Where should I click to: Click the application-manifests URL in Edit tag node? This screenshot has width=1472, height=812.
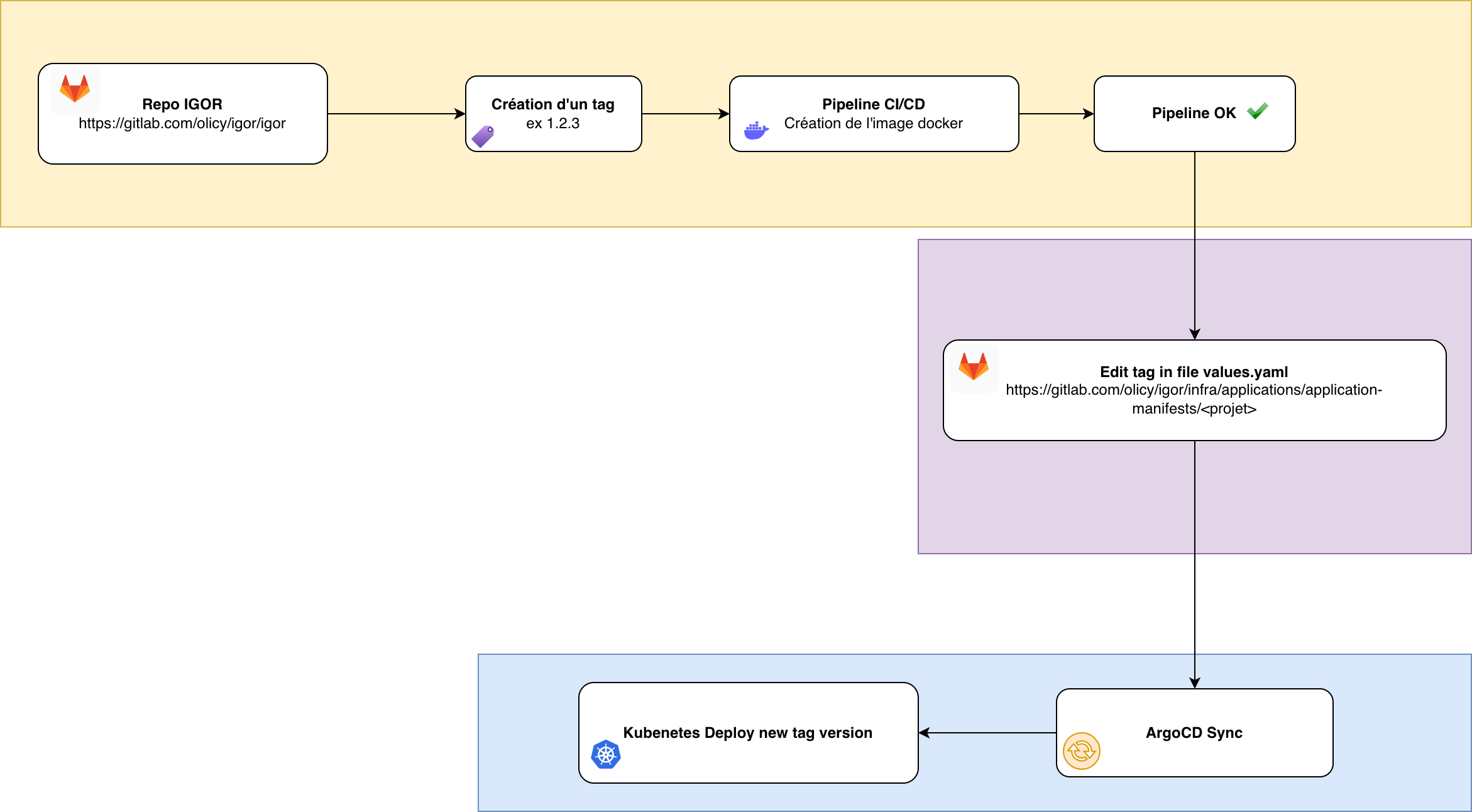[x=1194, y=398]
